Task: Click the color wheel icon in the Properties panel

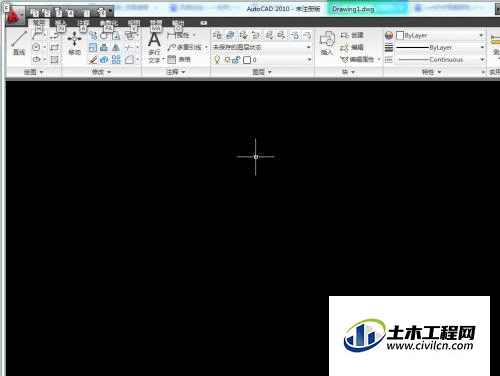Action: tap(389, 35)
